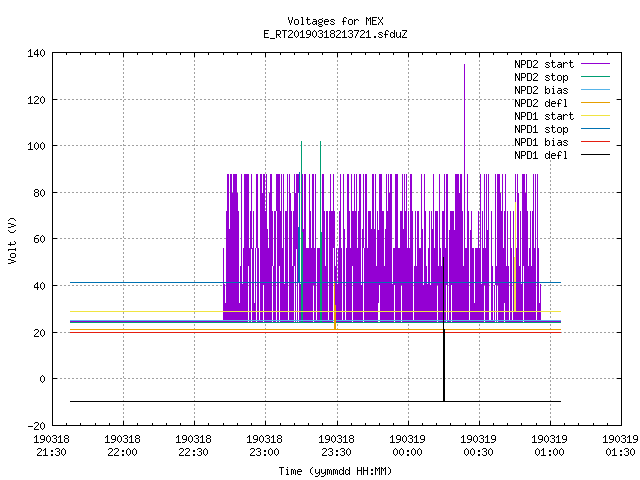Click the 'NPD2 stop' legend label
Screen dimensions: 640x480
point(541,77)
